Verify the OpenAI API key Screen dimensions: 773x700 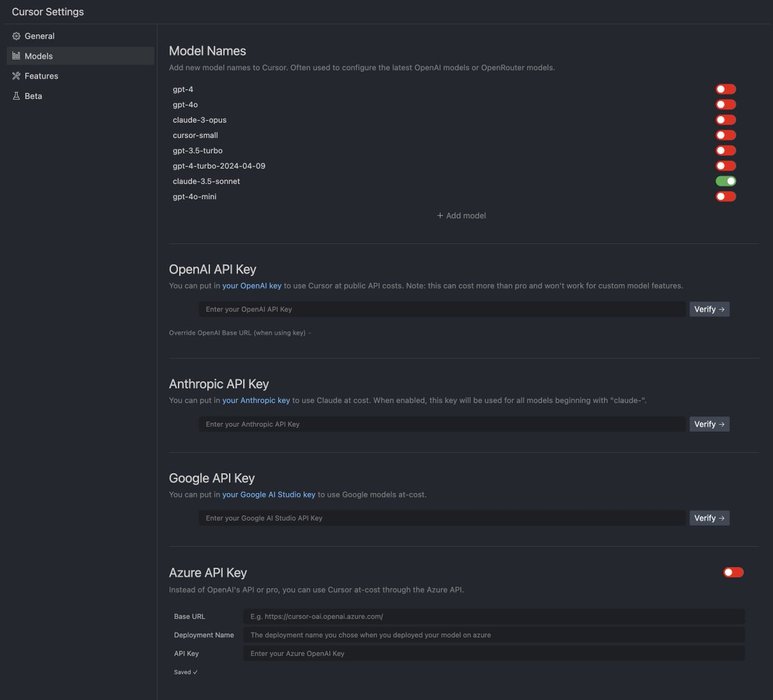(709, 309)
